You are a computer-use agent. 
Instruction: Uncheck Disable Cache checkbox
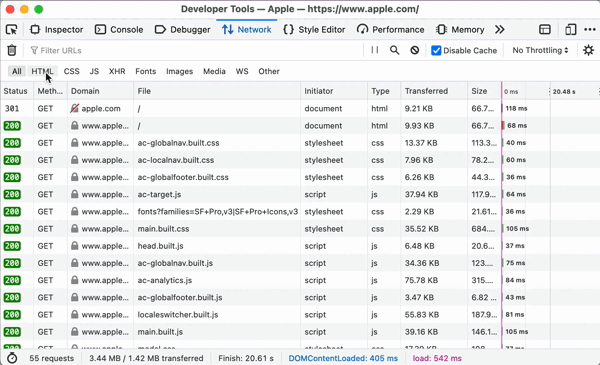pos(436,51)
